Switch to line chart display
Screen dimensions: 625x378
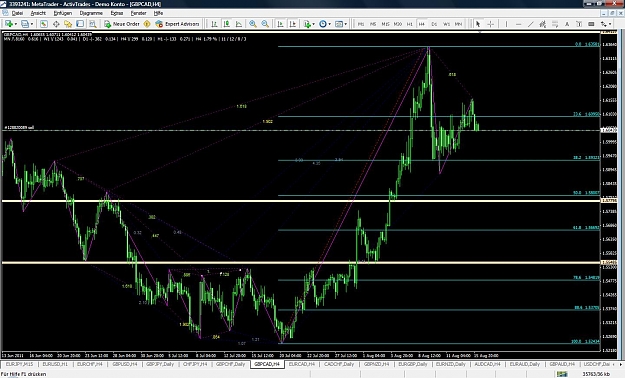pos(239,24)
